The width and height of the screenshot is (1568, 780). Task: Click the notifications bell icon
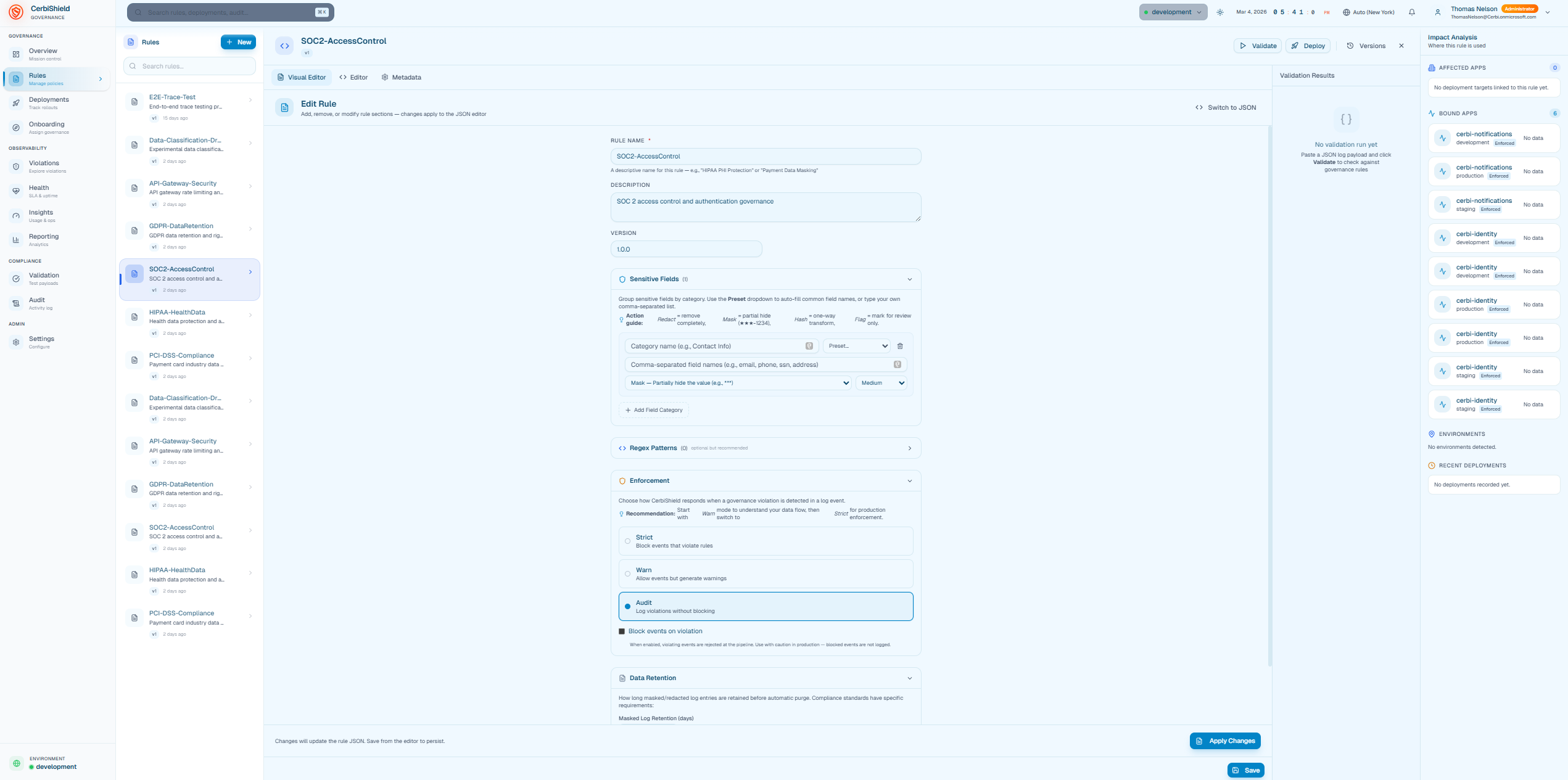1411,12
